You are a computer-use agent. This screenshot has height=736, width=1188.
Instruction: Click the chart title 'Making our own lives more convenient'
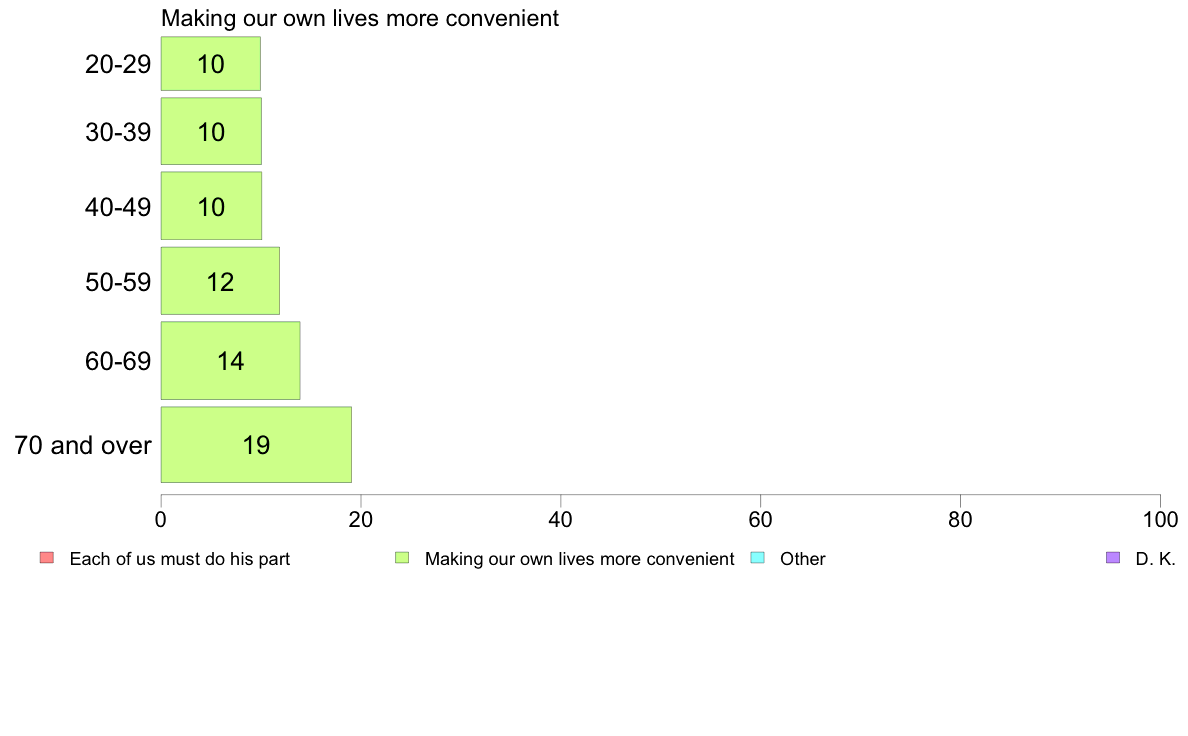click(x=360, y=18)
